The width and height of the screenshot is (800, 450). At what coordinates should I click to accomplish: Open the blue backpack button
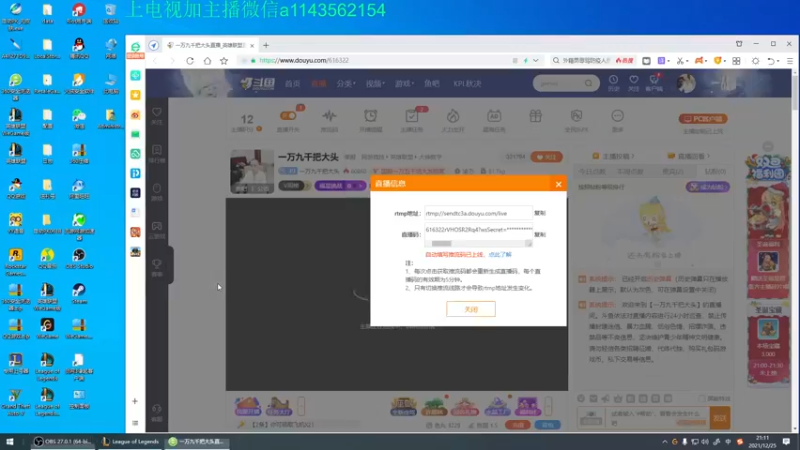point(547,425)
